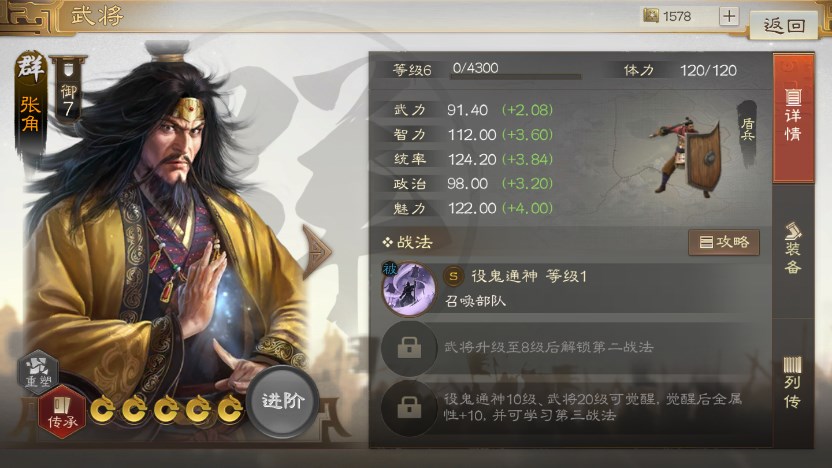Click the plus icon beside 1578
This screenshot has width=832, height=468.
(x=729, y=16)
